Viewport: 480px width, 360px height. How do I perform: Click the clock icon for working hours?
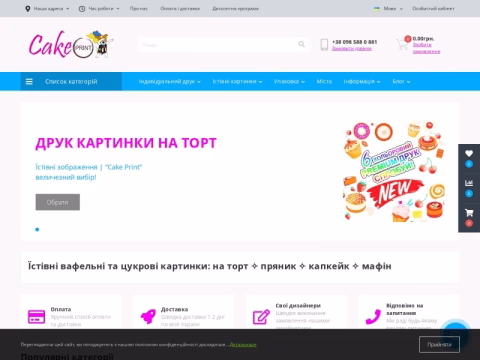pos(82,9)
